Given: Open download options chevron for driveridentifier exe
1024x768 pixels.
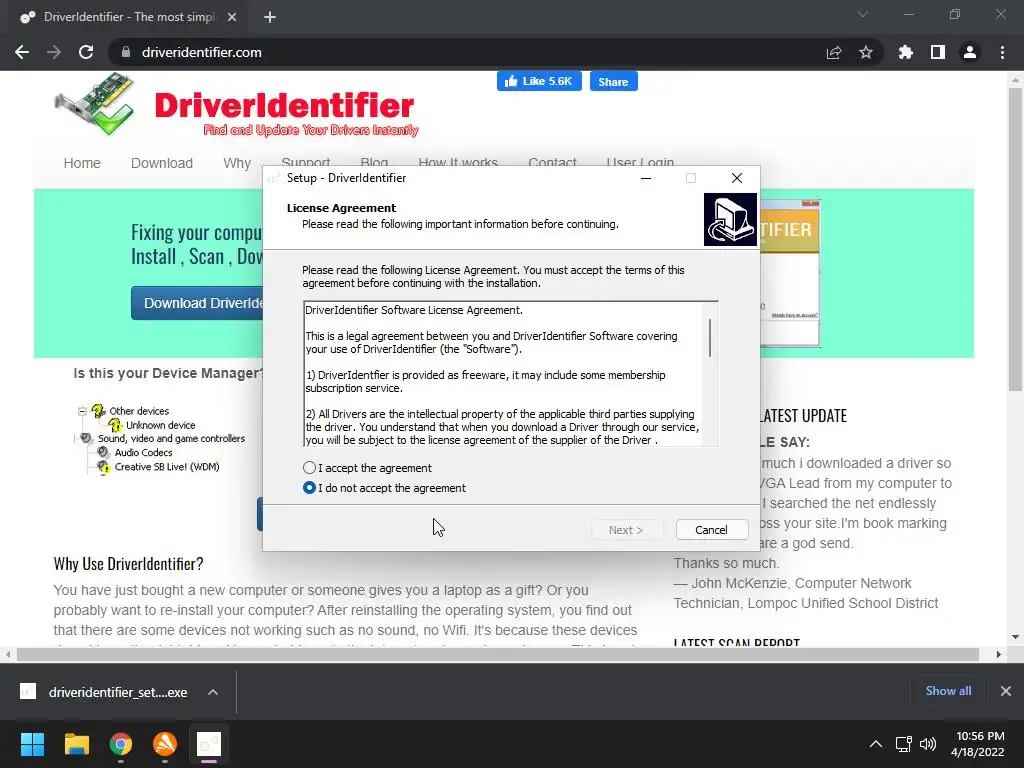Looking at the screenshot, I should pyautogui.click(x=213, y=692).
